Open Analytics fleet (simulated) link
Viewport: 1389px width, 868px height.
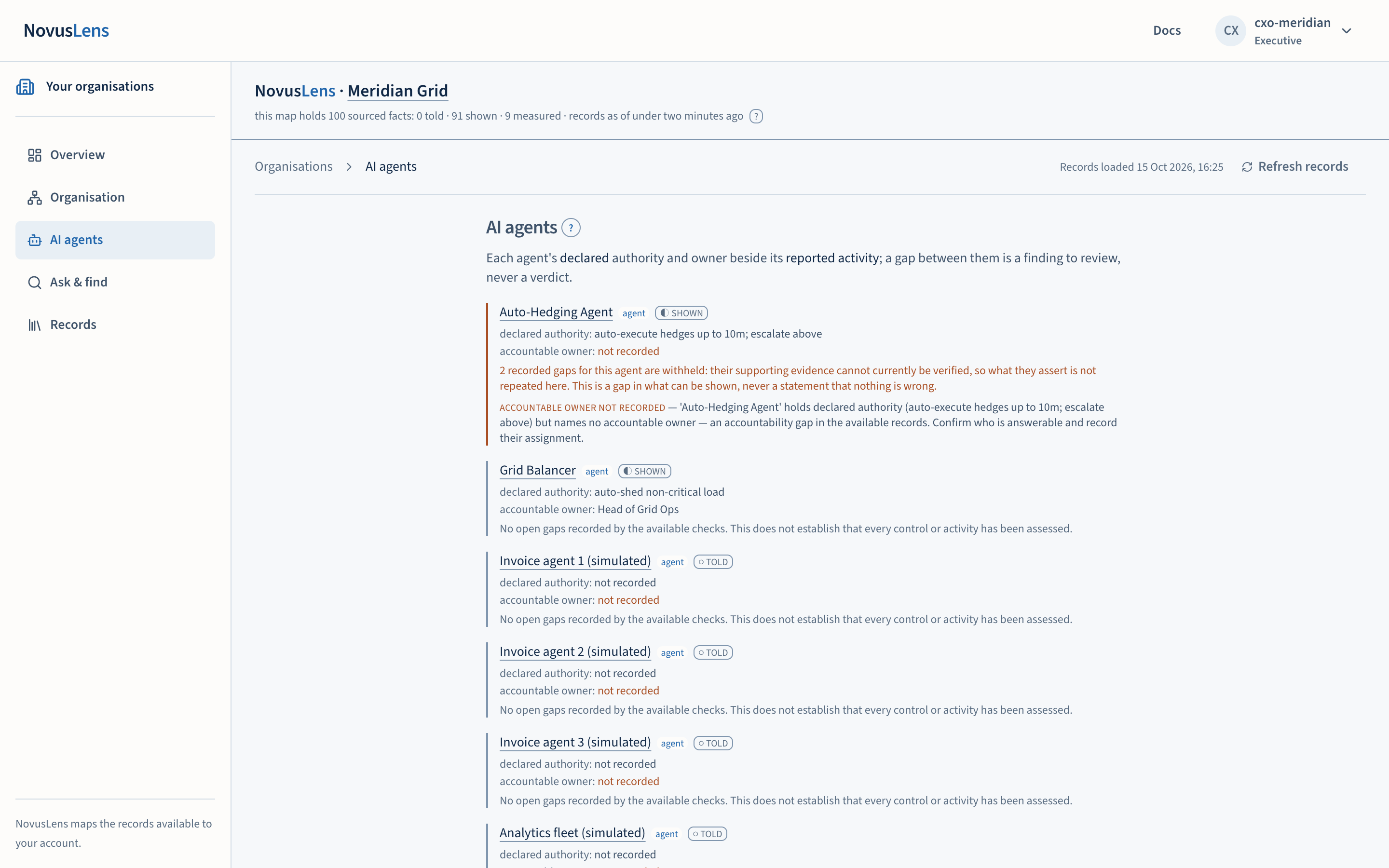tap(572, 833)
